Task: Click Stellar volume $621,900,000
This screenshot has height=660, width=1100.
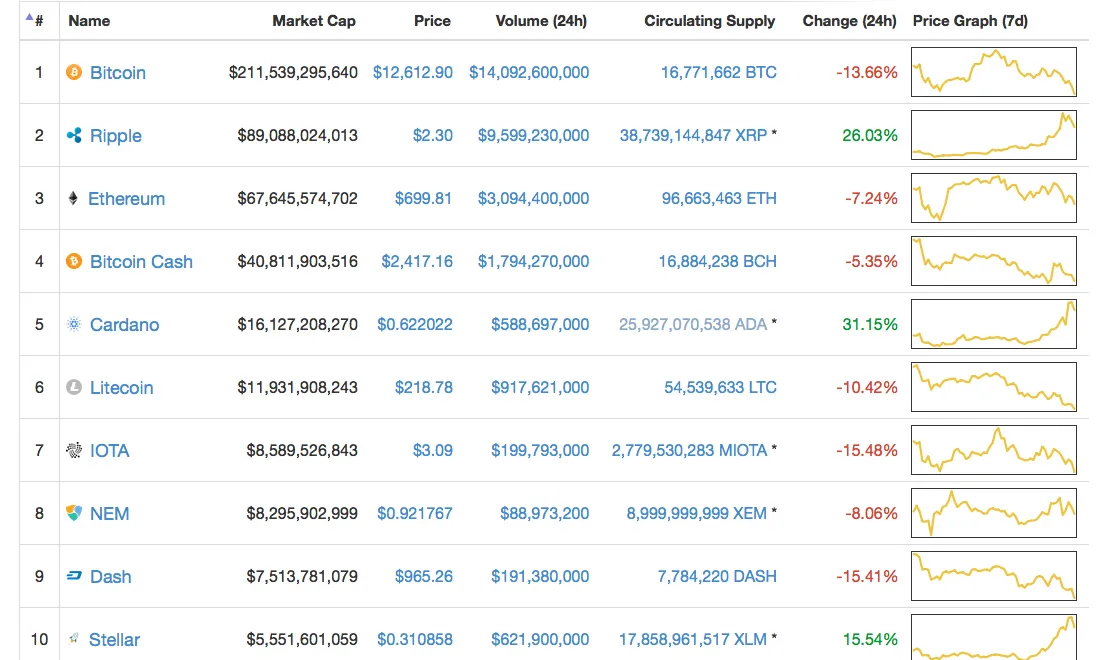Action: click(540, 640)
